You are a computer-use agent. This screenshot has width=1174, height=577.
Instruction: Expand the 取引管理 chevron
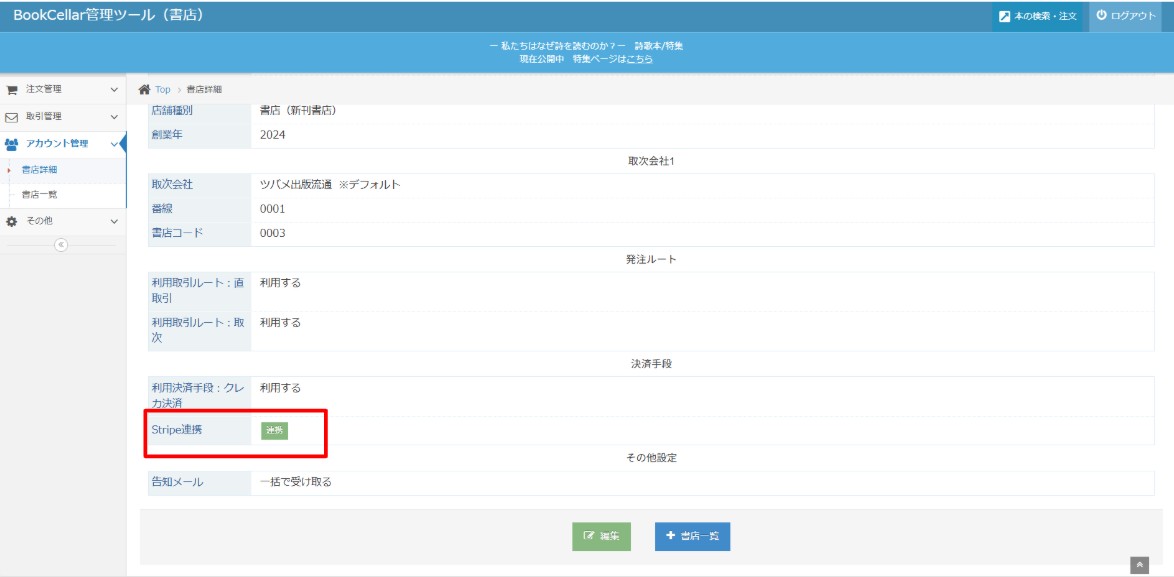(114, 117)
